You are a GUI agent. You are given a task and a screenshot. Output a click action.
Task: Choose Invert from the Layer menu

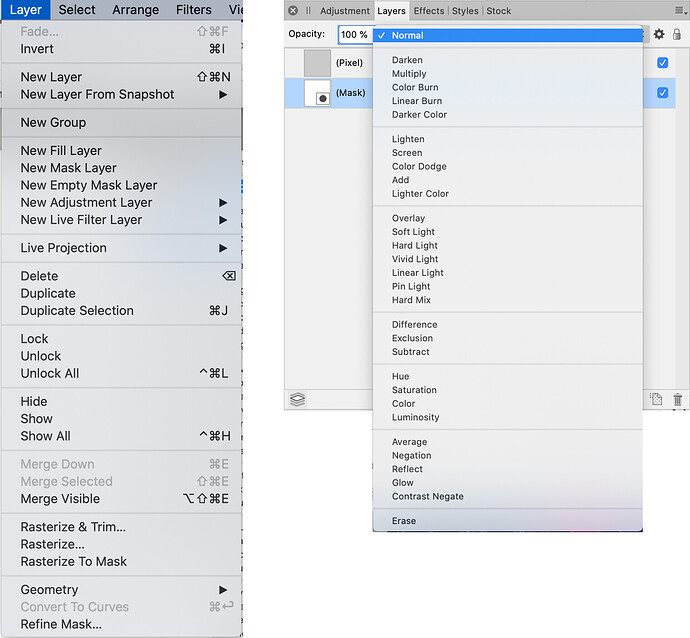(x=122, y=49)
